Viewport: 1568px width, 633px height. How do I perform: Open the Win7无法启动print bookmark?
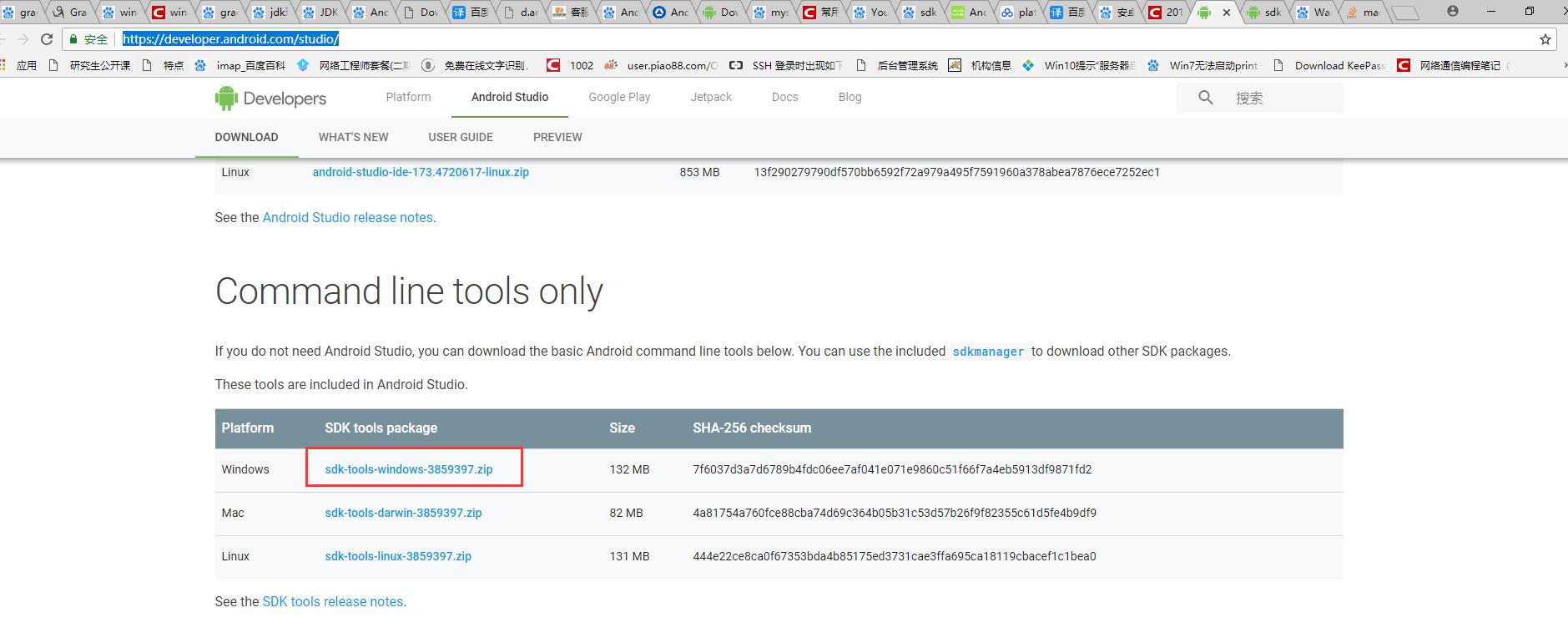tap(1202, 65)
